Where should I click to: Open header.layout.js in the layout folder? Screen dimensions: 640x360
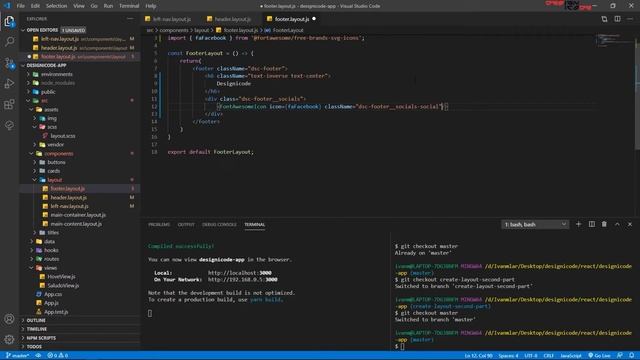(69, 198)
